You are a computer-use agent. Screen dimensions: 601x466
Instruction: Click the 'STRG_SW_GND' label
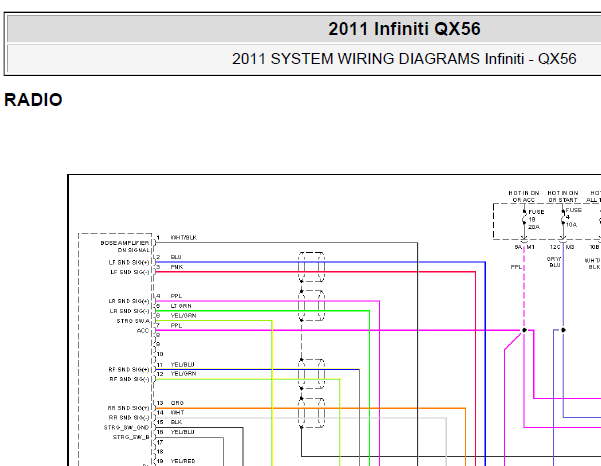(x=126, y=427)
